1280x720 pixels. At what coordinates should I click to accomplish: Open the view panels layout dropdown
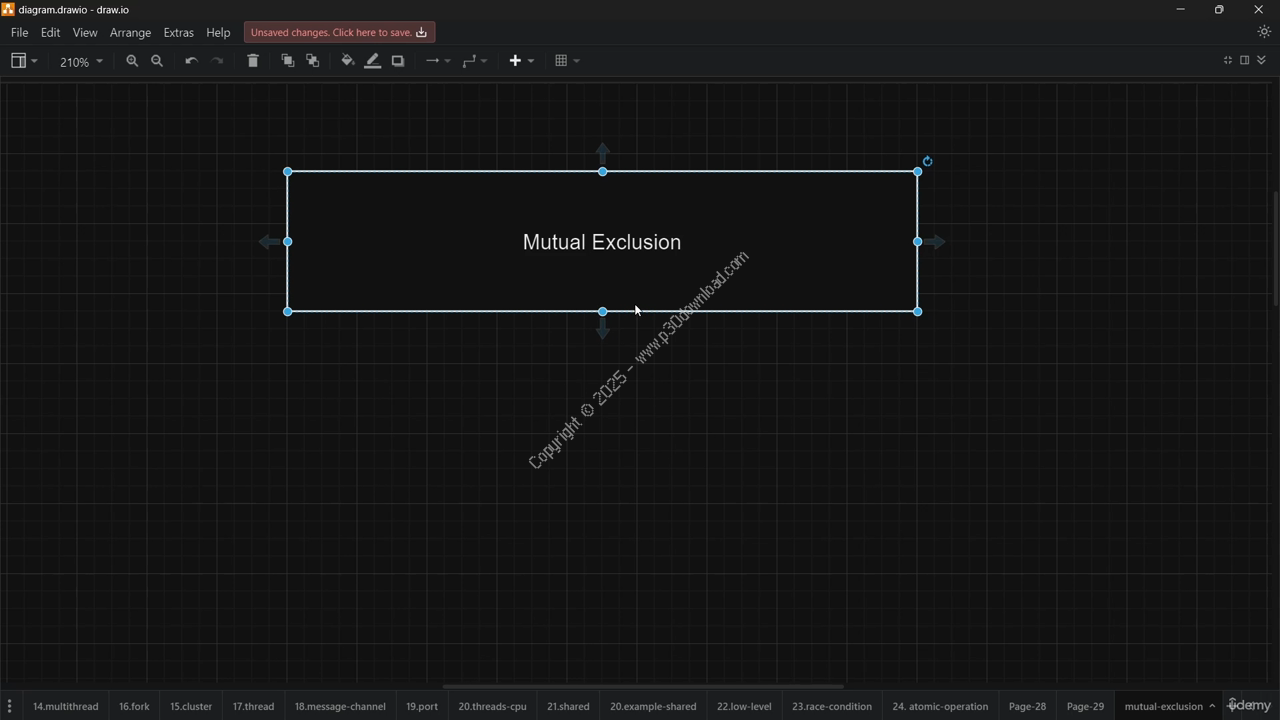[24, 61]
